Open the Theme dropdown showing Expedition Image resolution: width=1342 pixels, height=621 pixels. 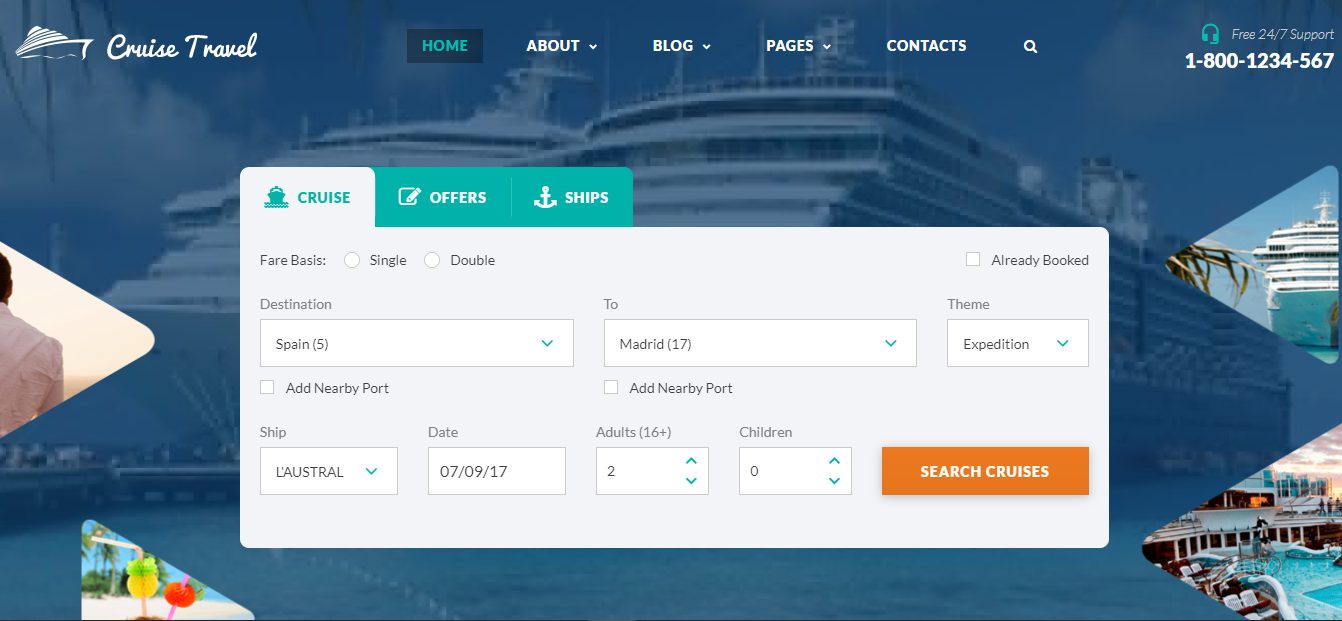[1017, 343]
